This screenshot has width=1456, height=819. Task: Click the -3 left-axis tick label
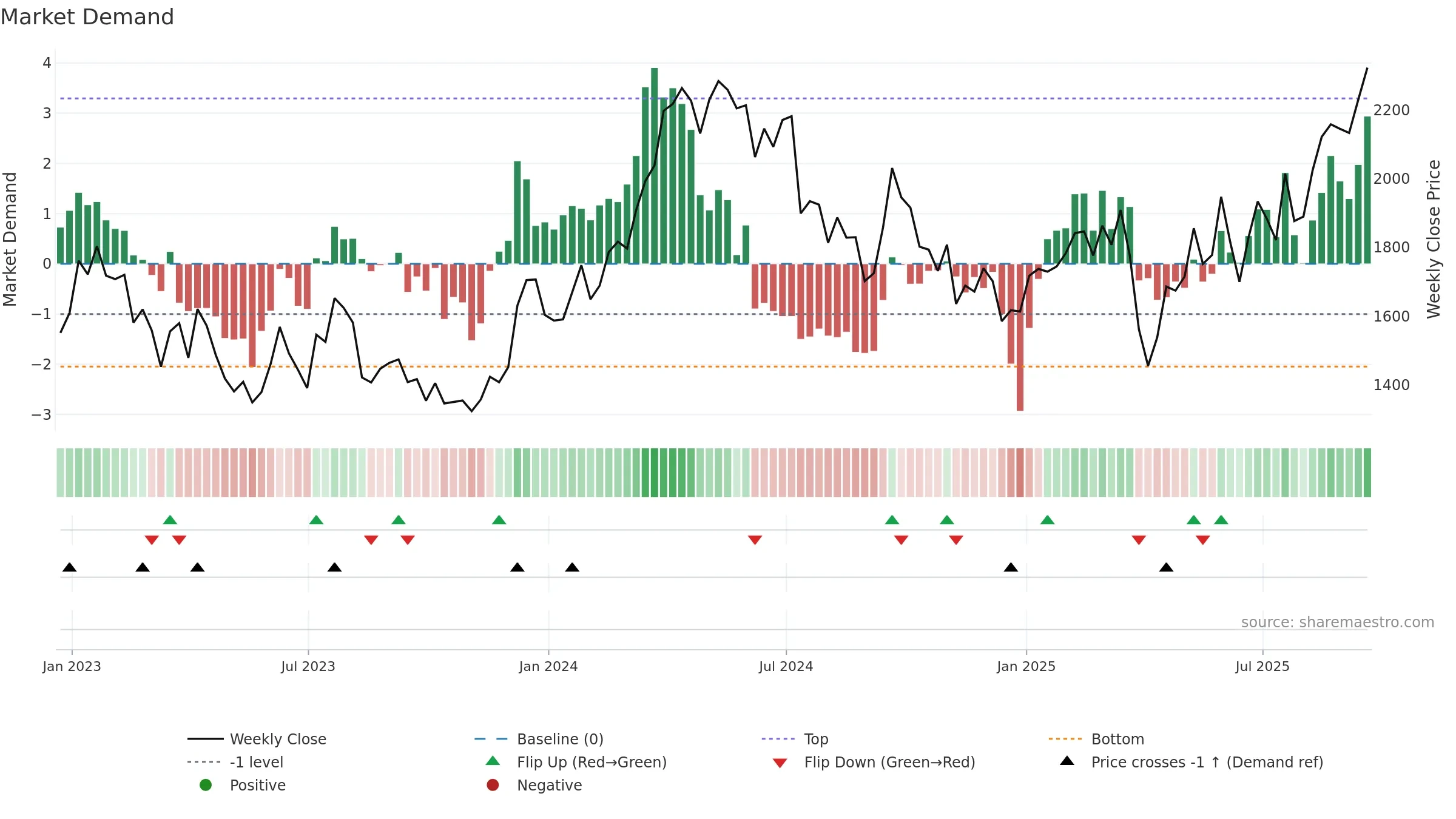tap(41, 415)
